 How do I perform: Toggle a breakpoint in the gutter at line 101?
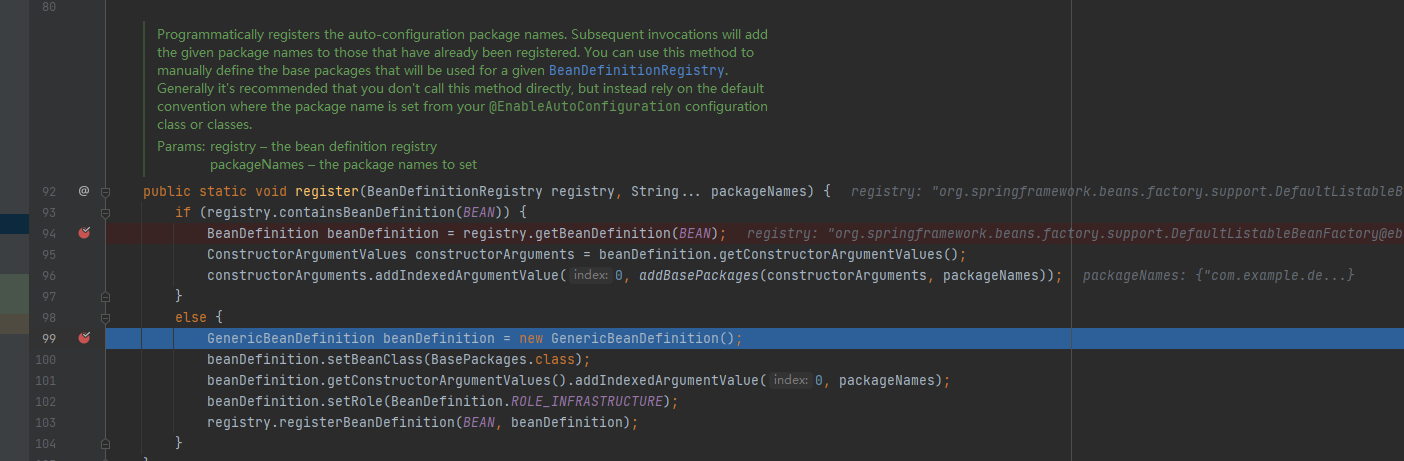[x=84, y=380]
